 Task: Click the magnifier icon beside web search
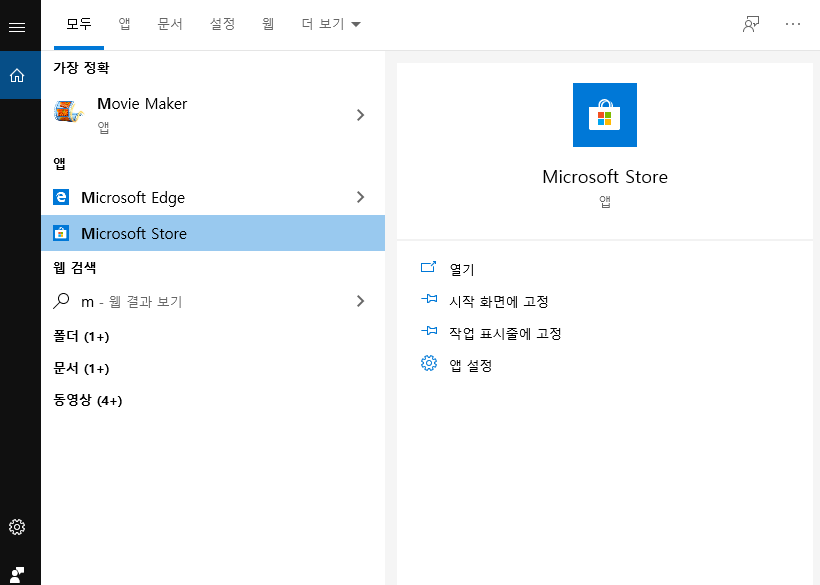[x=61, y=301]
